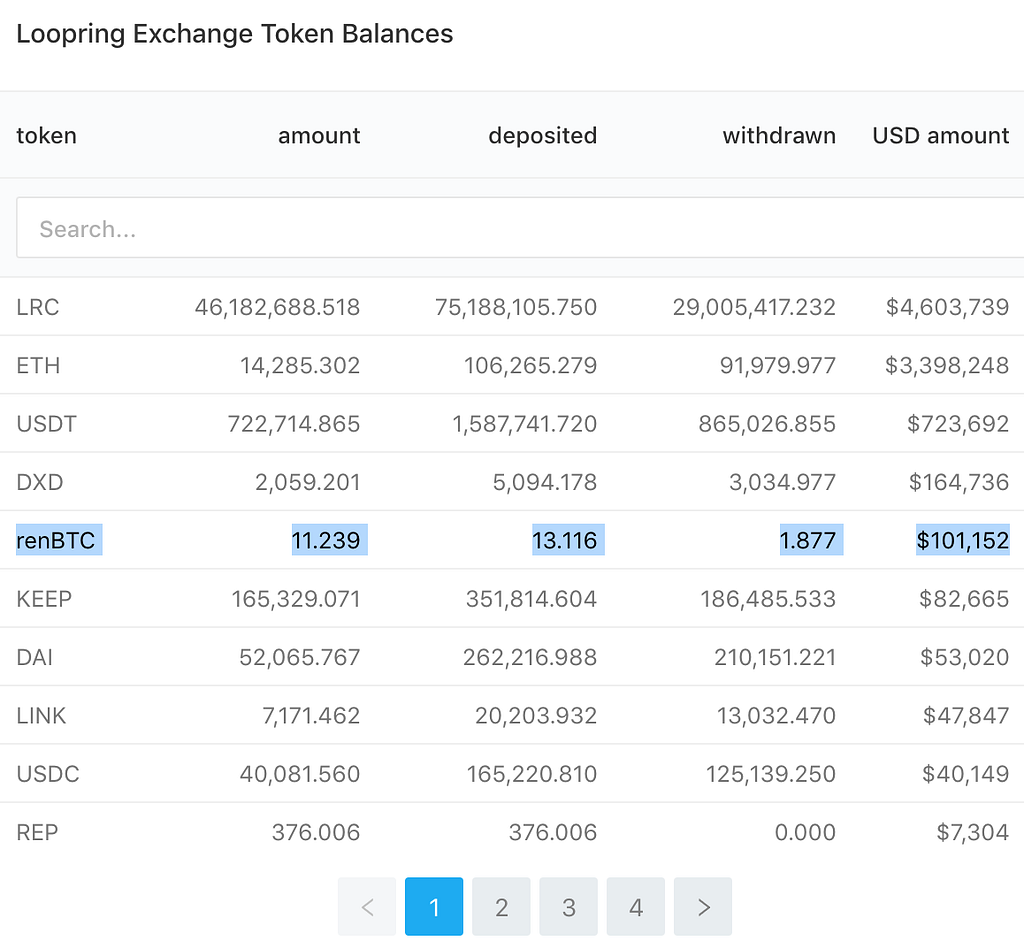Sort by the amount column header
1024x950 pixels.
[319, 135]
